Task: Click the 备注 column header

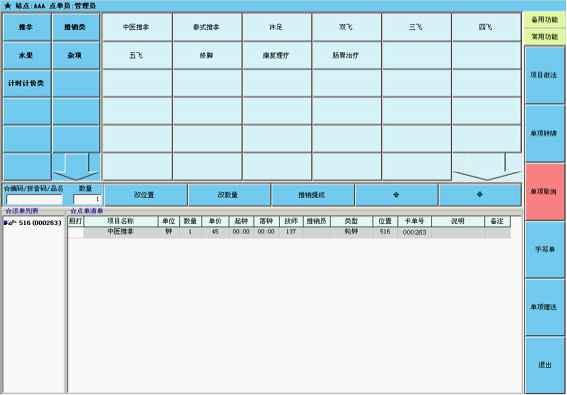Action: pyautogui.click(x=498, y=221)
